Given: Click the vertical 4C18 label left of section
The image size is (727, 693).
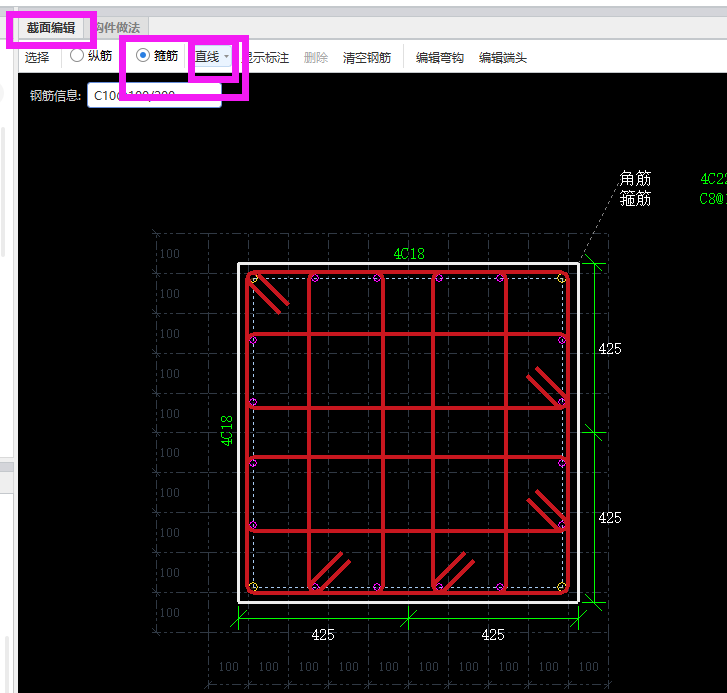Looking at the screenshot, I should [227, 431].
